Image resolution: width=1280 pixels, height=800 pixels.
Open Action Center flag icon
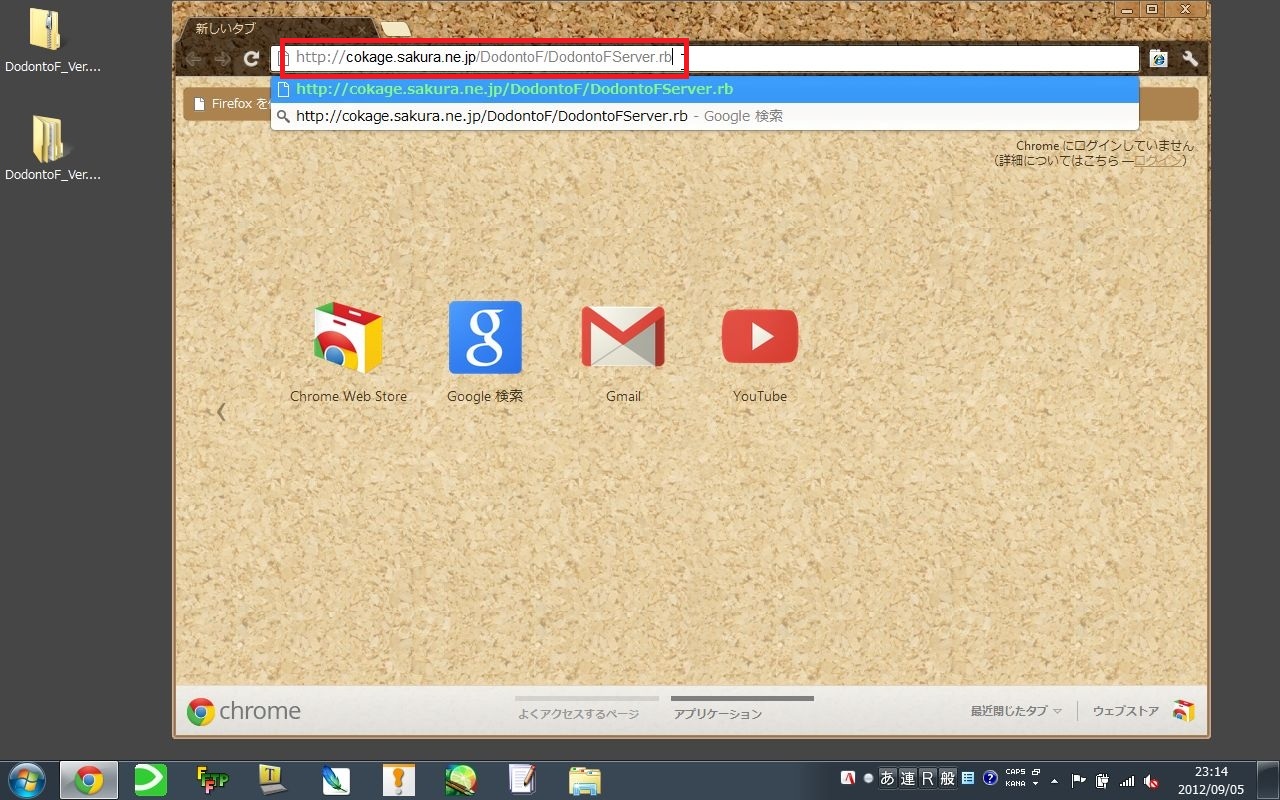point(1078,780)
